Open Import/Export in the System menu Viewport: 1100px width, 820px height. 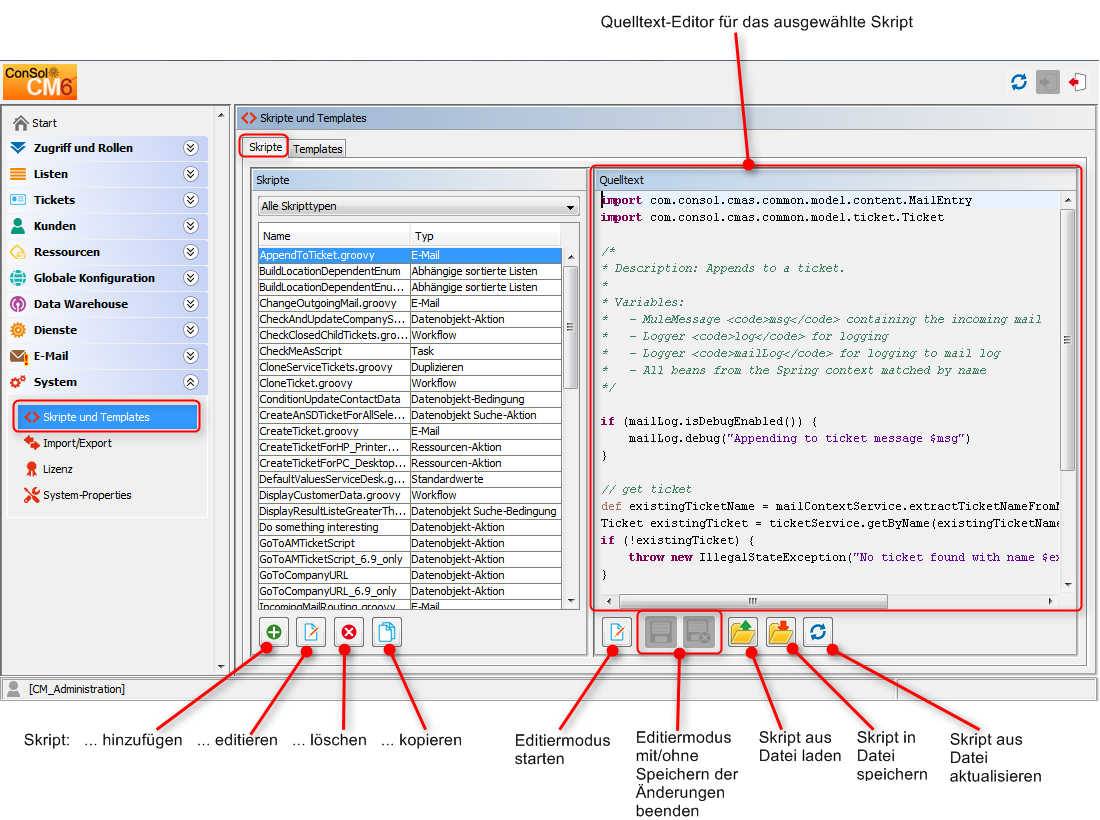point(77,443)
